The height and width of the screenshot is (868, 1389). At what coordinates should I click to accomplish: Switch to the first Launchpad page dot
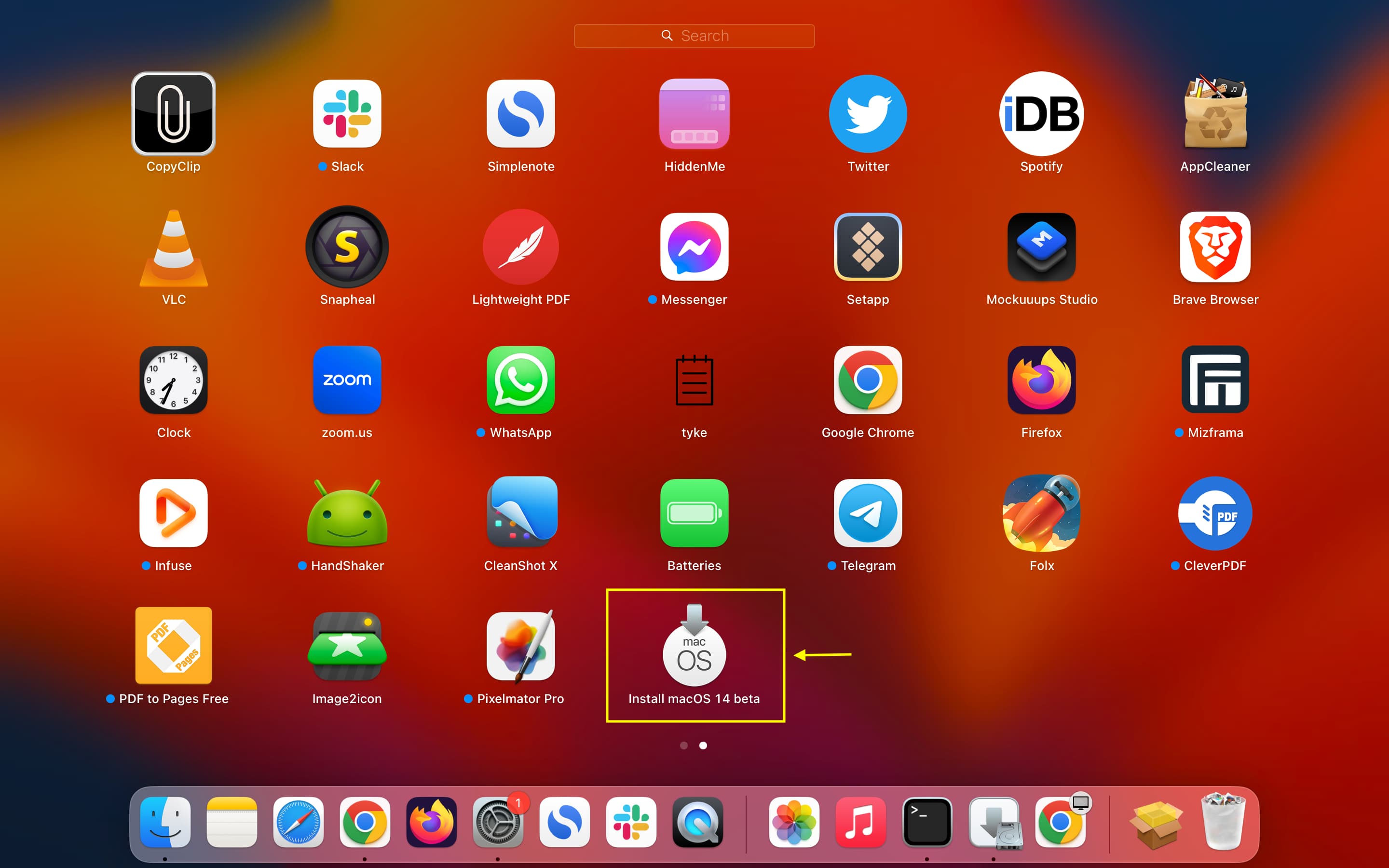[683, 745]
